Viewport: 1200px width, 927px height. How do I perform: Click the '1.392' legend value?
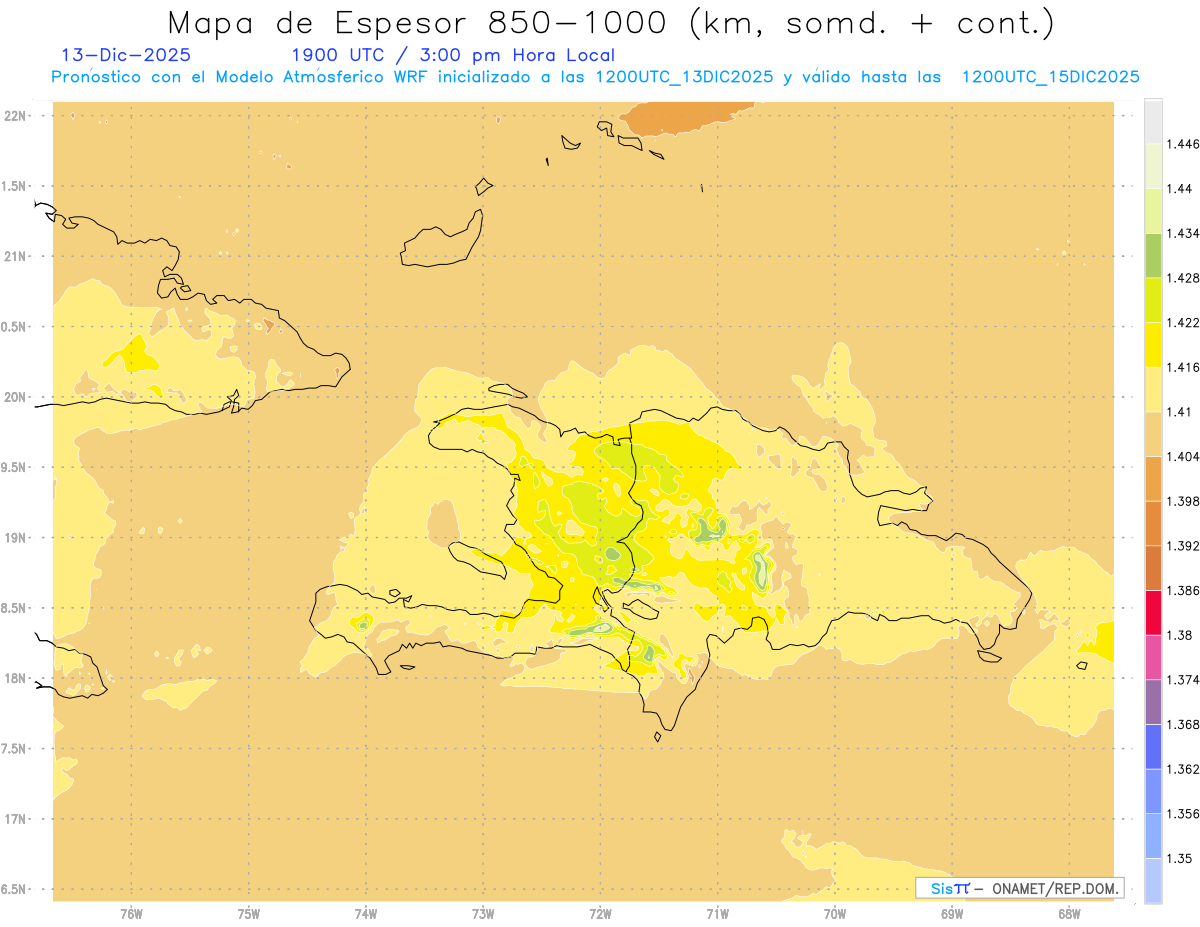coord(1183,546)
